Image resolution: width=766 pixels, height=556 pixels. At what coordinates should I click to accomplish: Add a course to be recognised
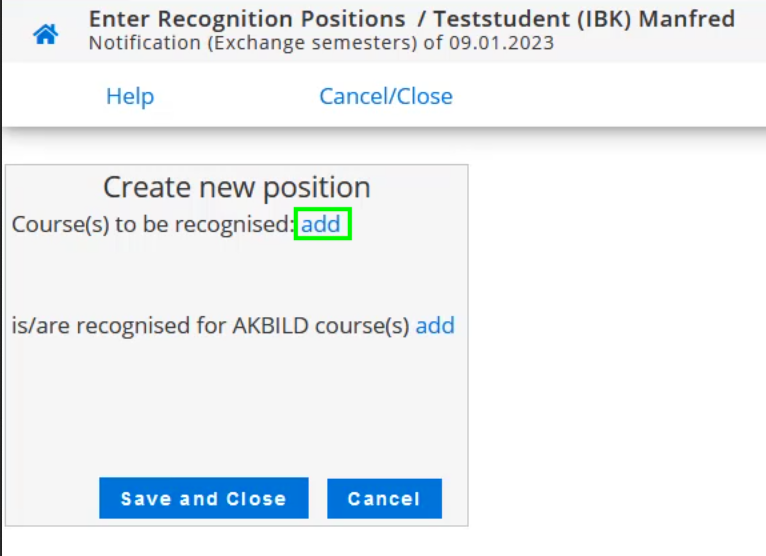pyautogui.click(x=321, y=224)
